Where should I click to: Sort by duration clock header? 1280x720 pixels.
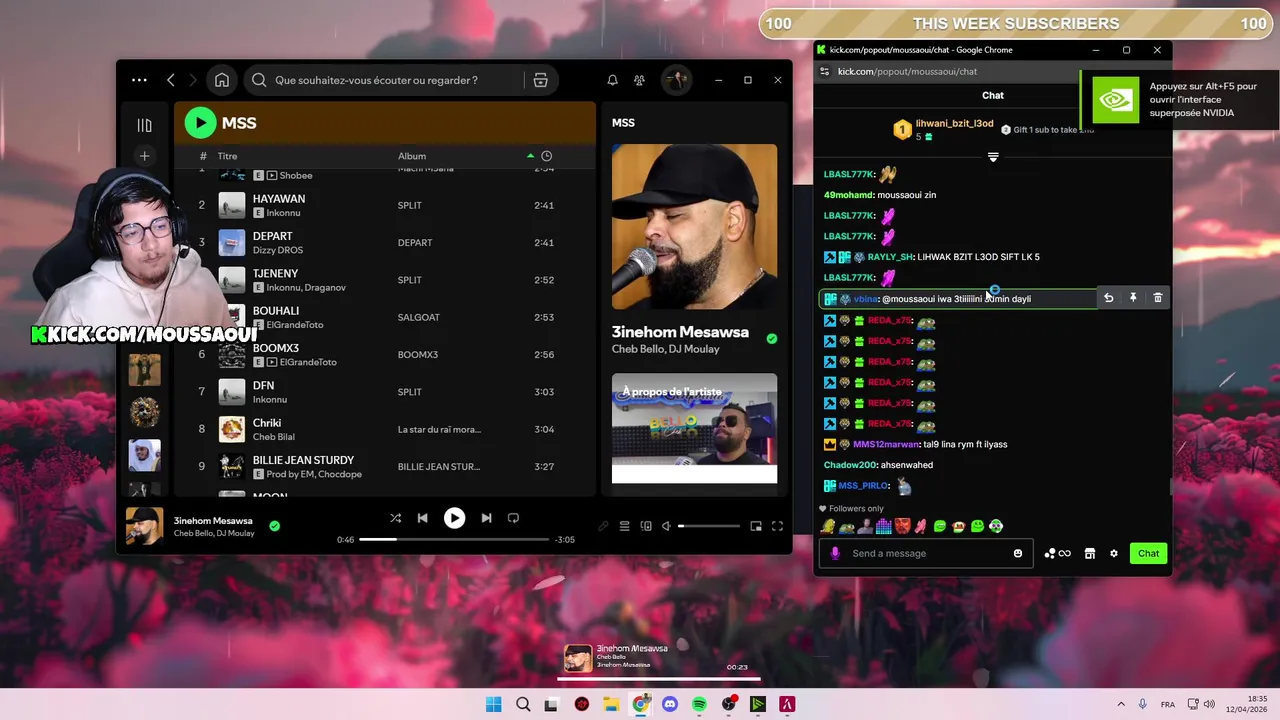(546, 156)
